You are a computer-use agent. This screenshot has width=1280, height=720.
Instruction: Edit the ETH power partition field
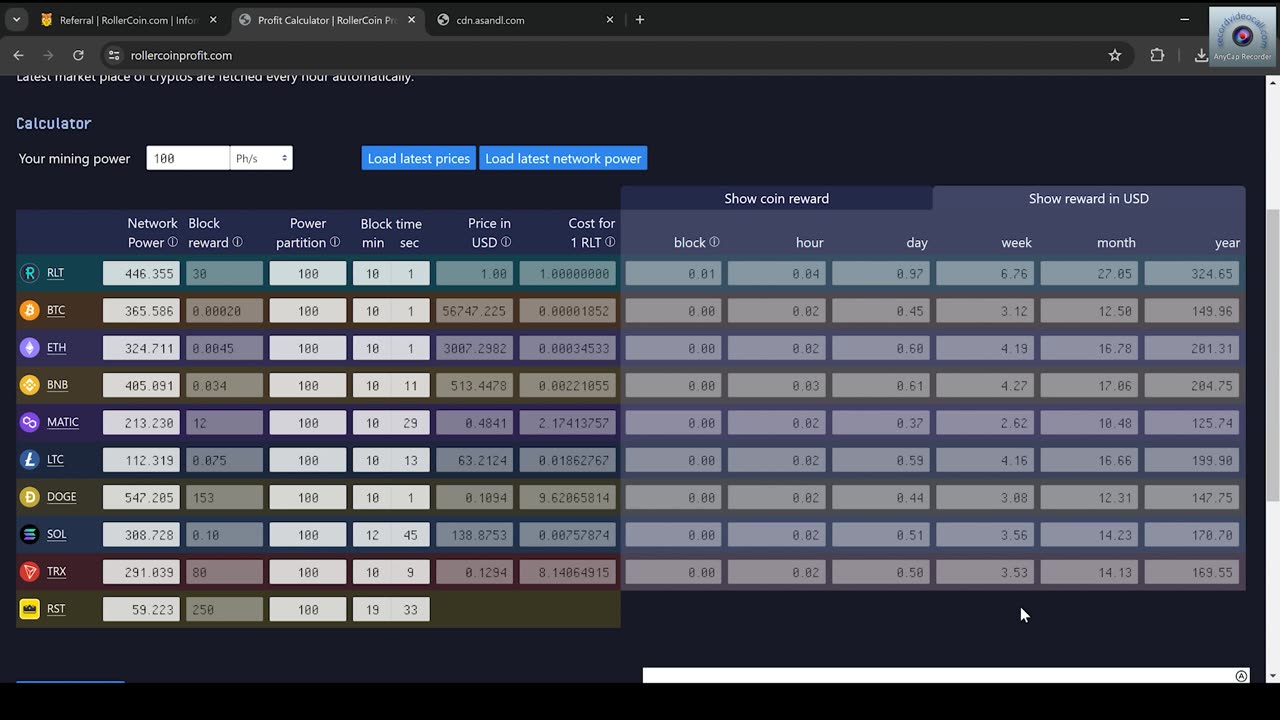[x=308, y=348]
